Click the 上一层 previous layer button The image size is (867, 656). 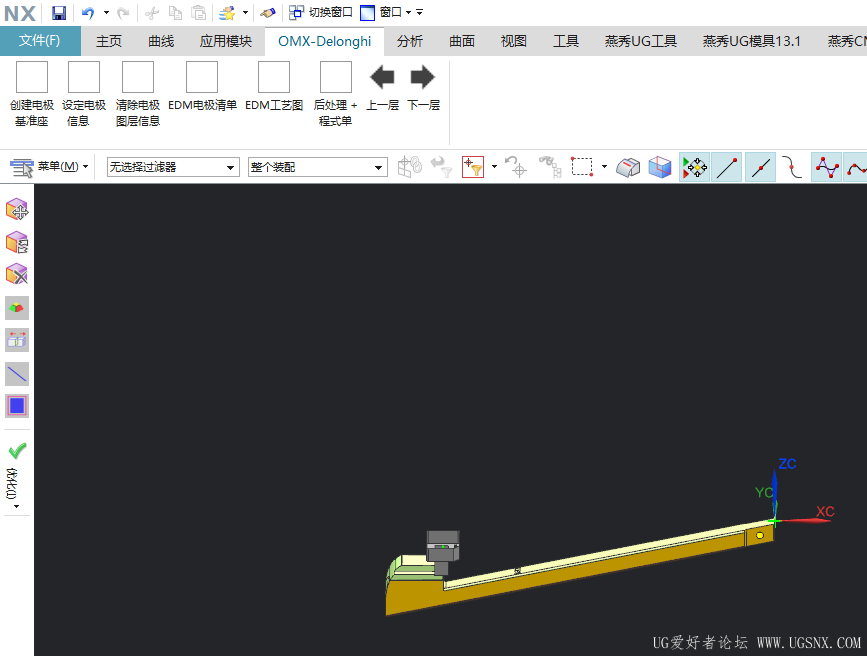pos(383,76)
